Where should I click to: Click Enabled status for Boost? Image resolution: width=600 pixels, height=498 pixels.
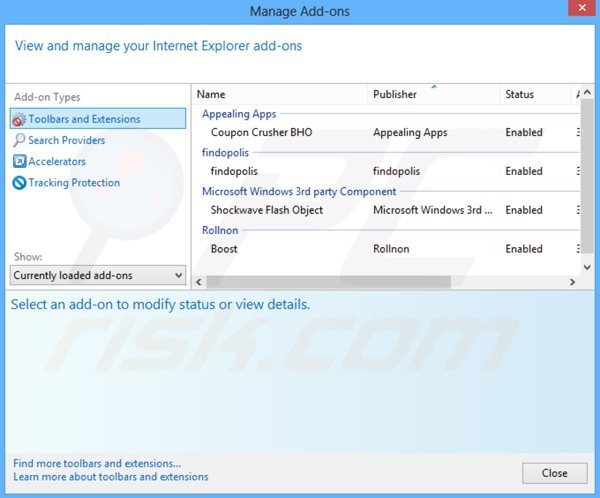[x=524, y=249]
